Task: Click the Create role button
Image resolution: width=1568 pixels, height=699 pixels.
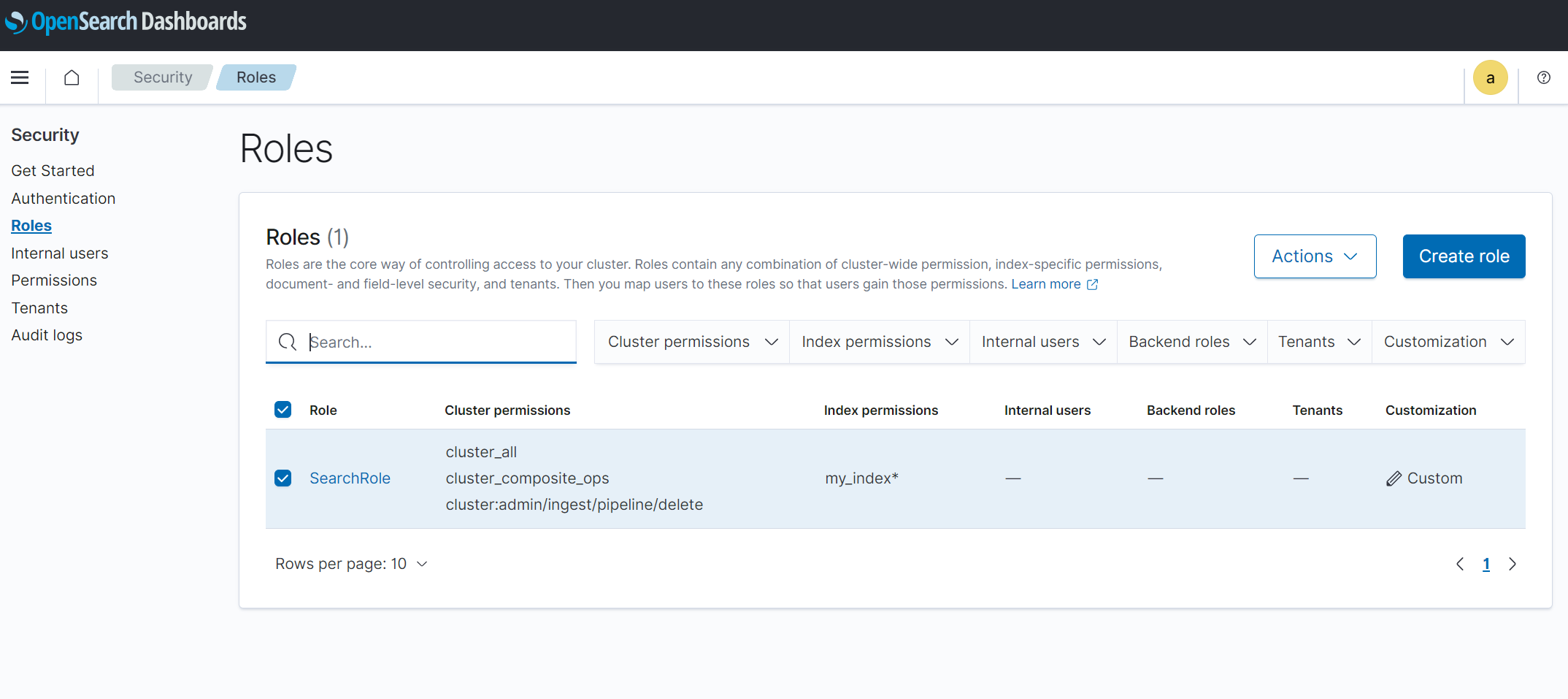Action: (x=1464, y=256)
